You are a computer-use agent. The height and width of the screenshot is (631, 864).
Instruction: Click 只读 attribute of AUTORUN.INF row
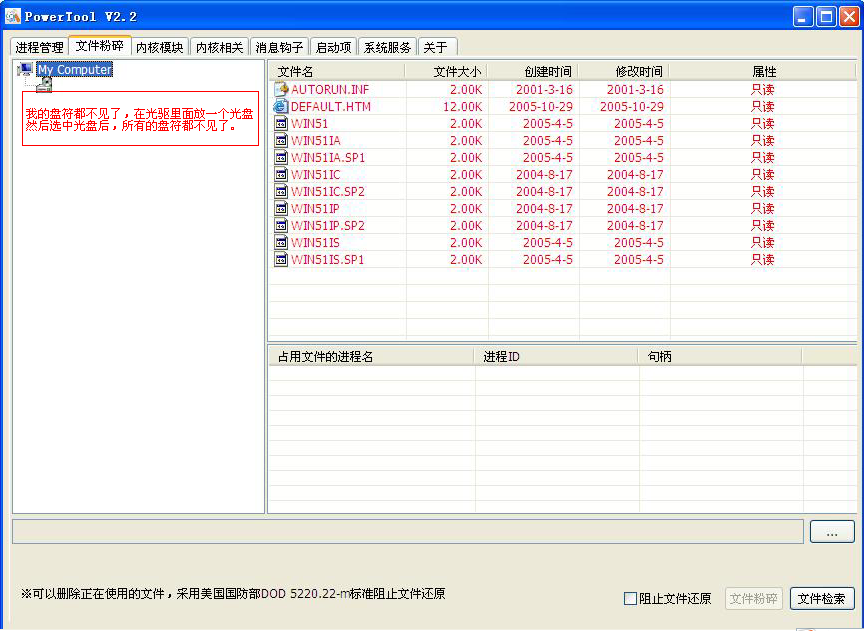coord(763,89)
